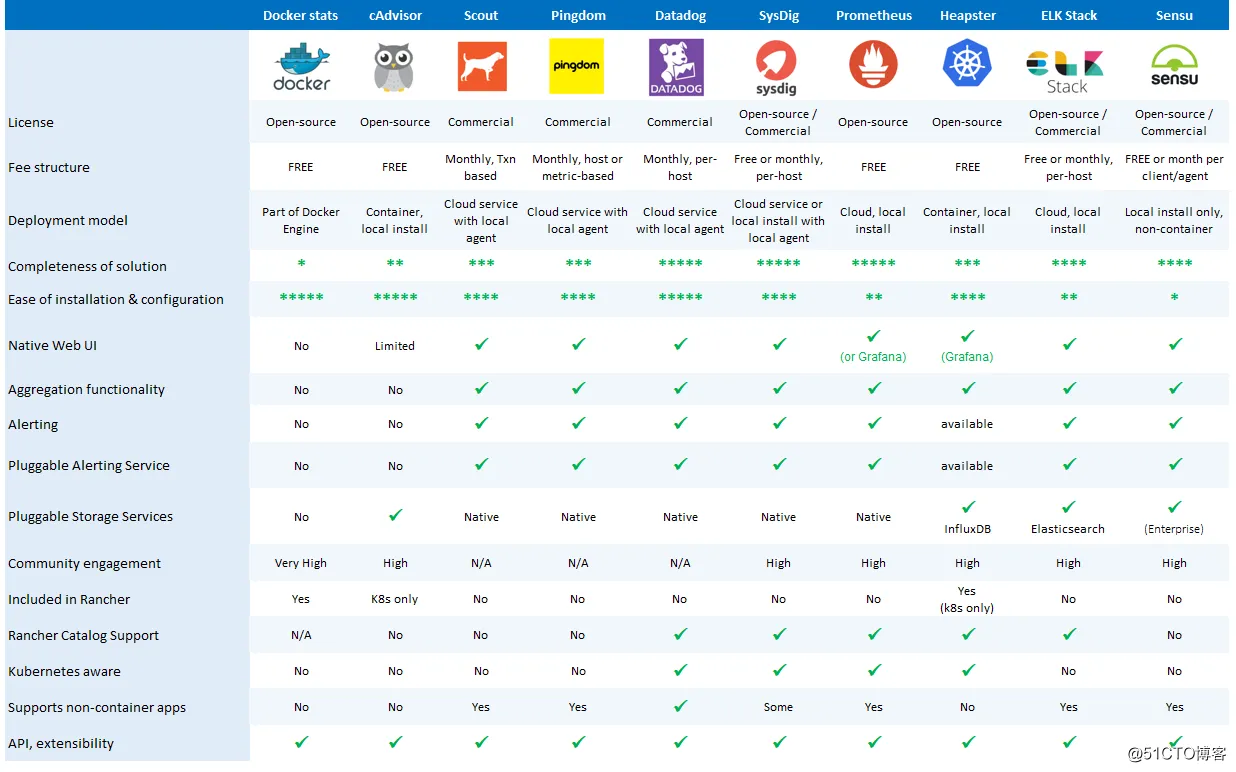Select the Sensu column header
This screenshot has height=772, width=1236.
(1175, 15)
